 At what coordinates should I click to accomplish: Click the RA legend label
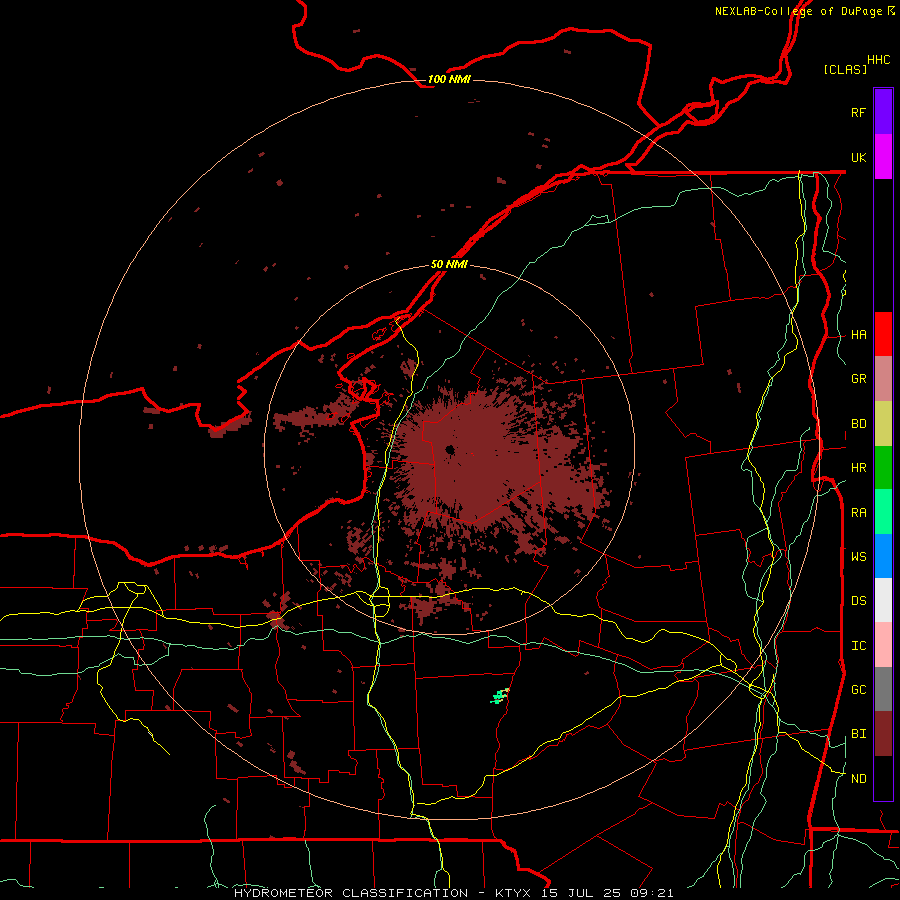pyautogui.click(x=858, y=513)
